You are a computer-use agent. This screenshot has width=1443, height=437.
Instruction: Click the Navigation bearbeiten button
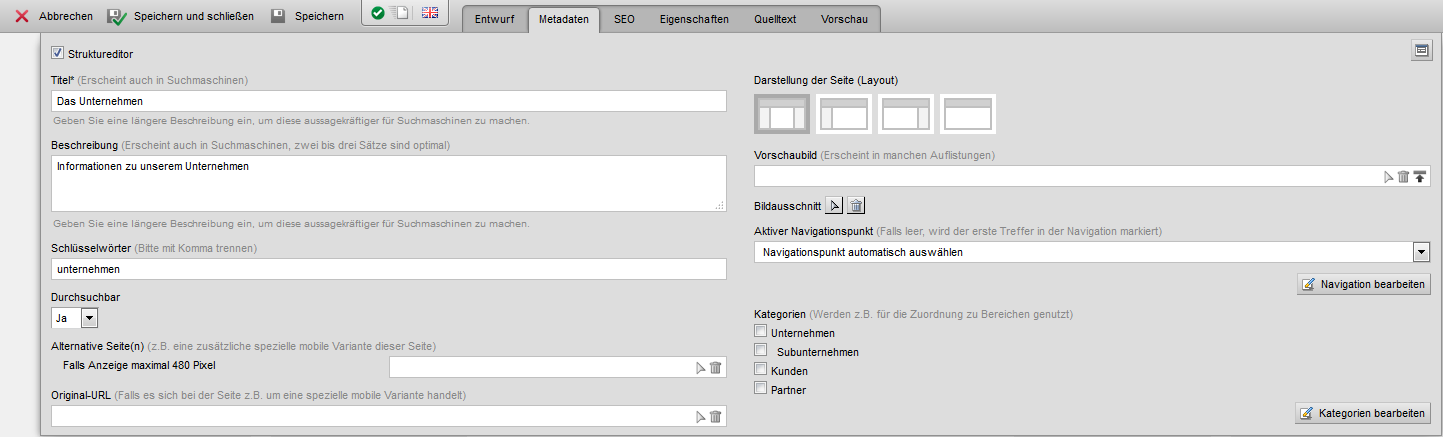tap(1363, 285)
